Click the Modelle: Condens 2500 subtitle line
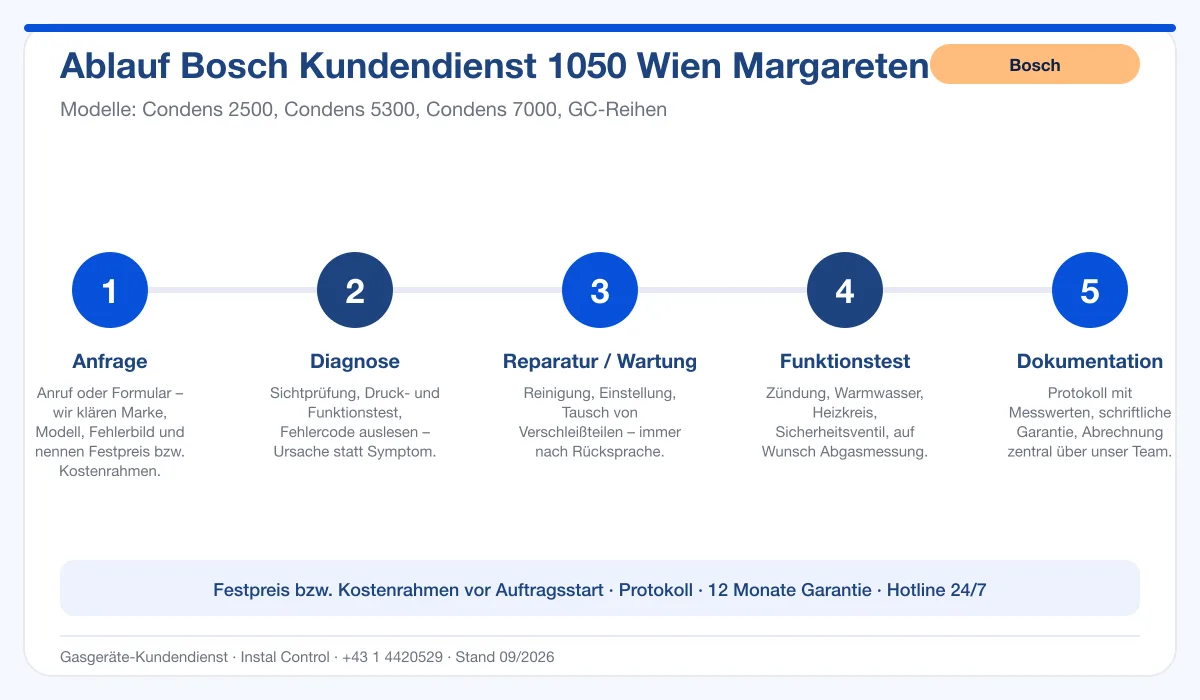Image resolution: width=1200 pixels, height=700 pixels. [363, 109]
